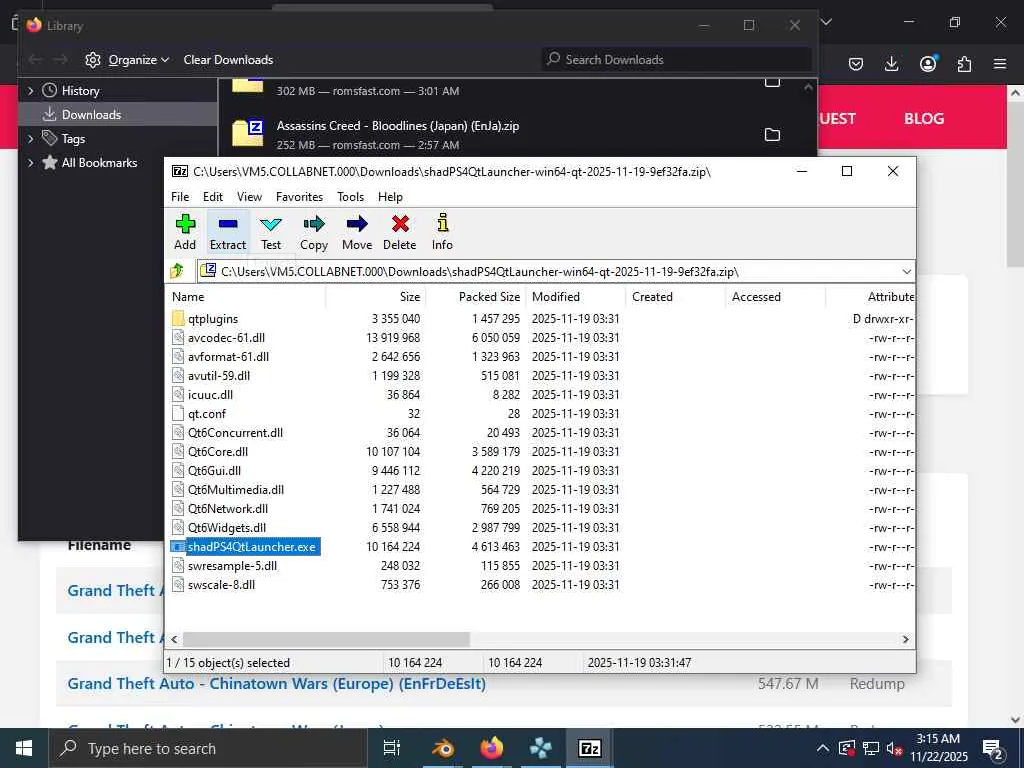
Task: Show hidden system tray icons
Action: click(x=823, y=748)
